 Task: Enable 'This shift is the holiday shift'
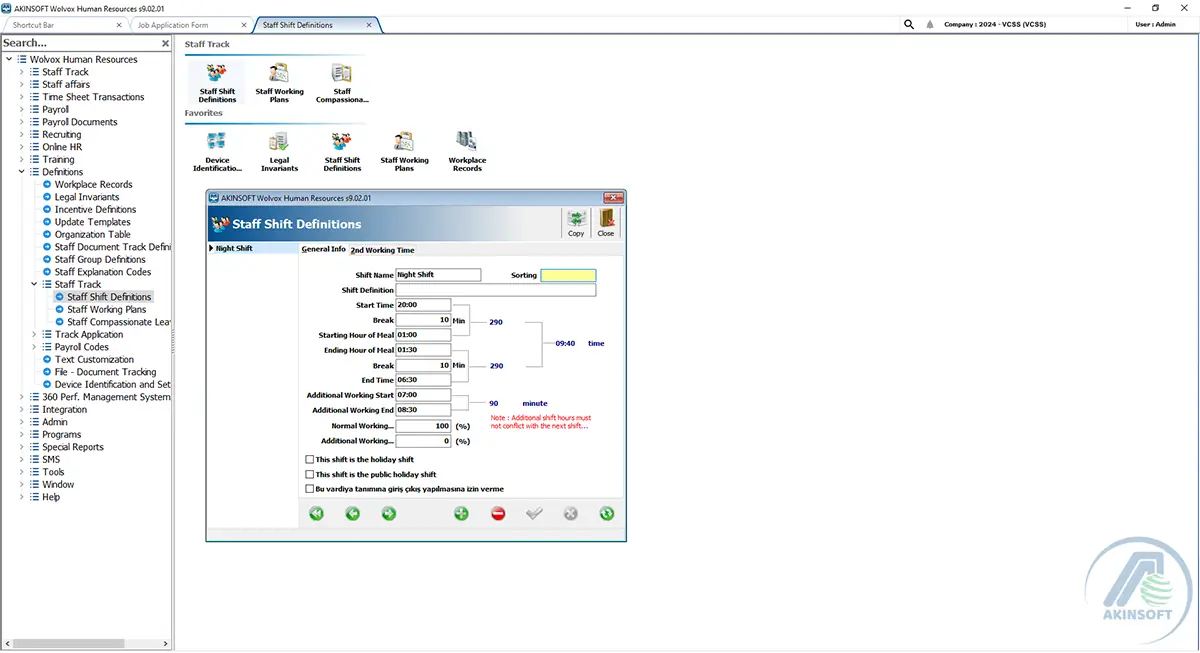click(310, 459)
